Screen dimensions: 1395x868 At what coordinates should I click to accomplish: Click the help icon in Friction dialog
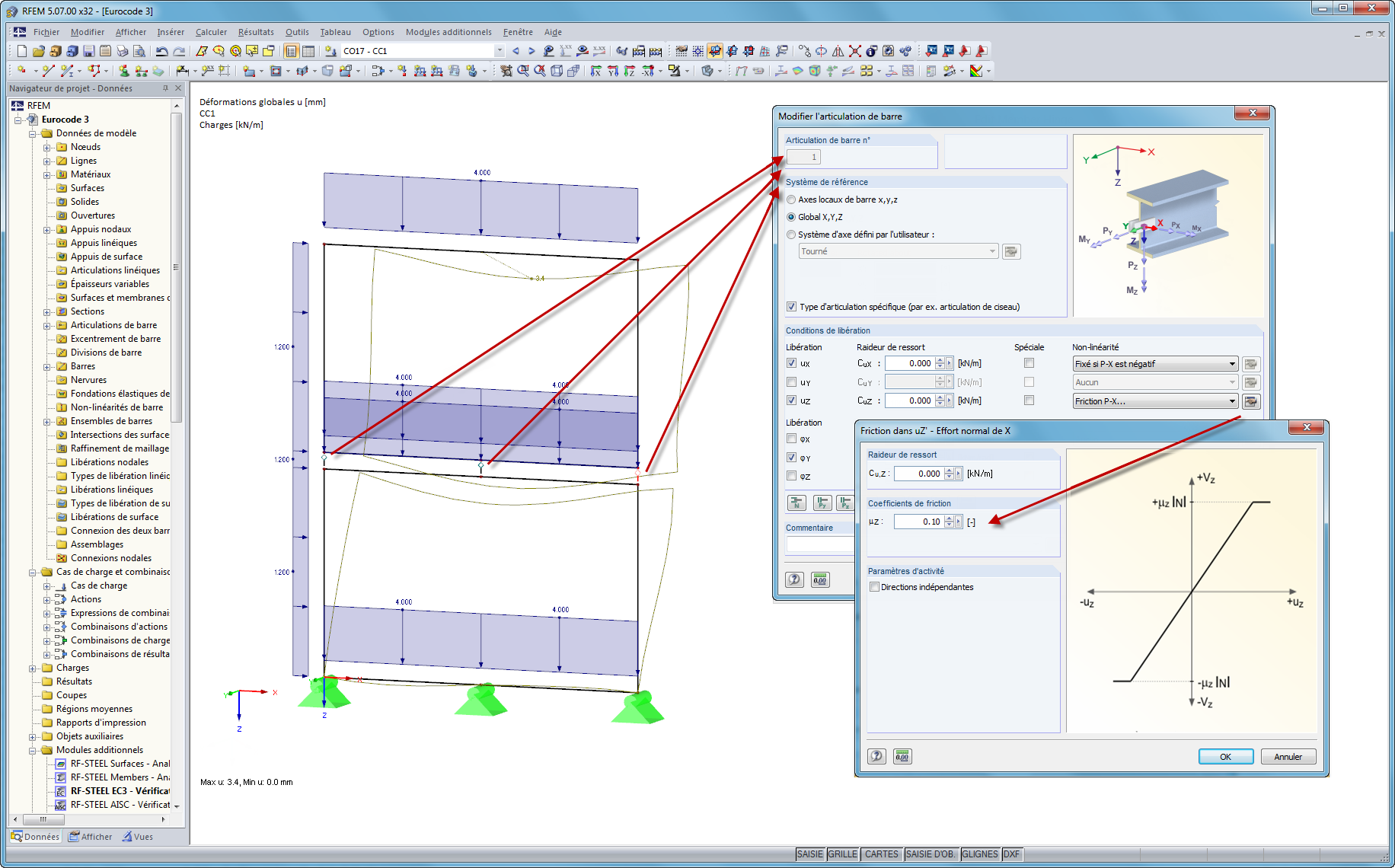pos(876,756)
